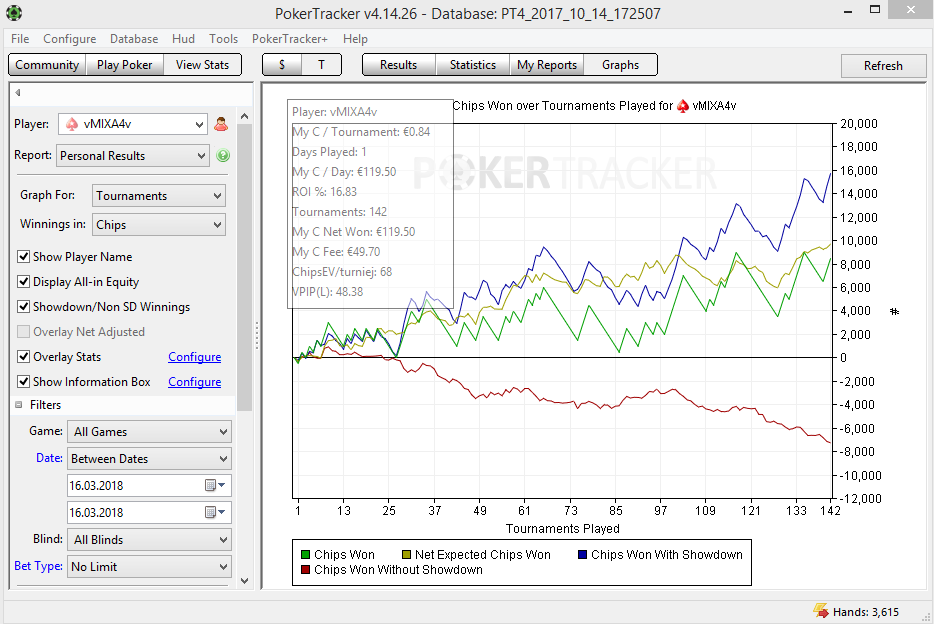Screen dimensions: 934x624
Task: Click Configure link for Overlay Stats
Action: [x=194, y=357]
